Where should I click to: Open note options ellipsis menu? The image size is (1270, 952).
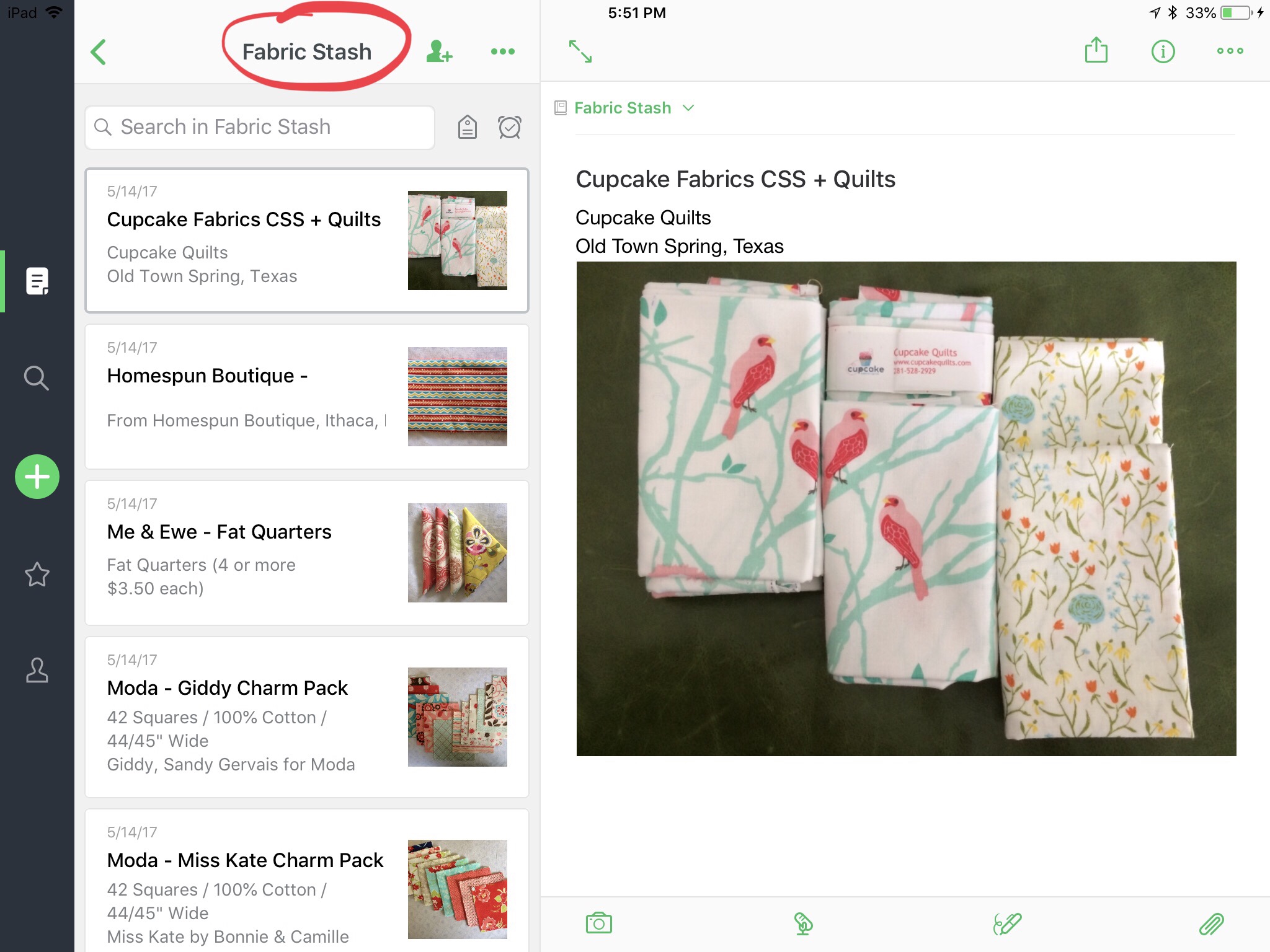pos(1230,51)
